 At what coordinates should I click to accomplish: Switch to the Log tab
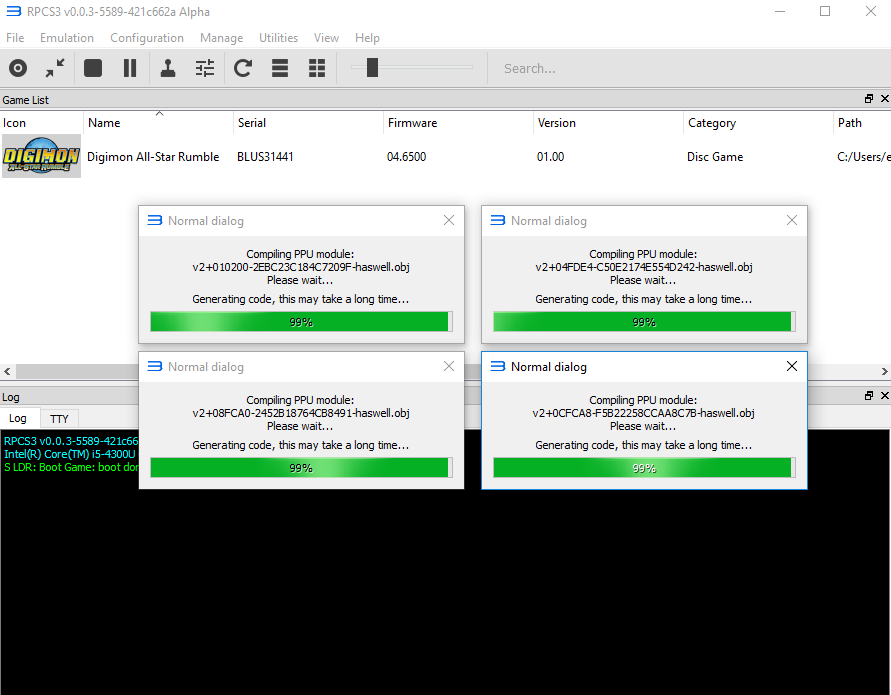click(x=18, y=418)
